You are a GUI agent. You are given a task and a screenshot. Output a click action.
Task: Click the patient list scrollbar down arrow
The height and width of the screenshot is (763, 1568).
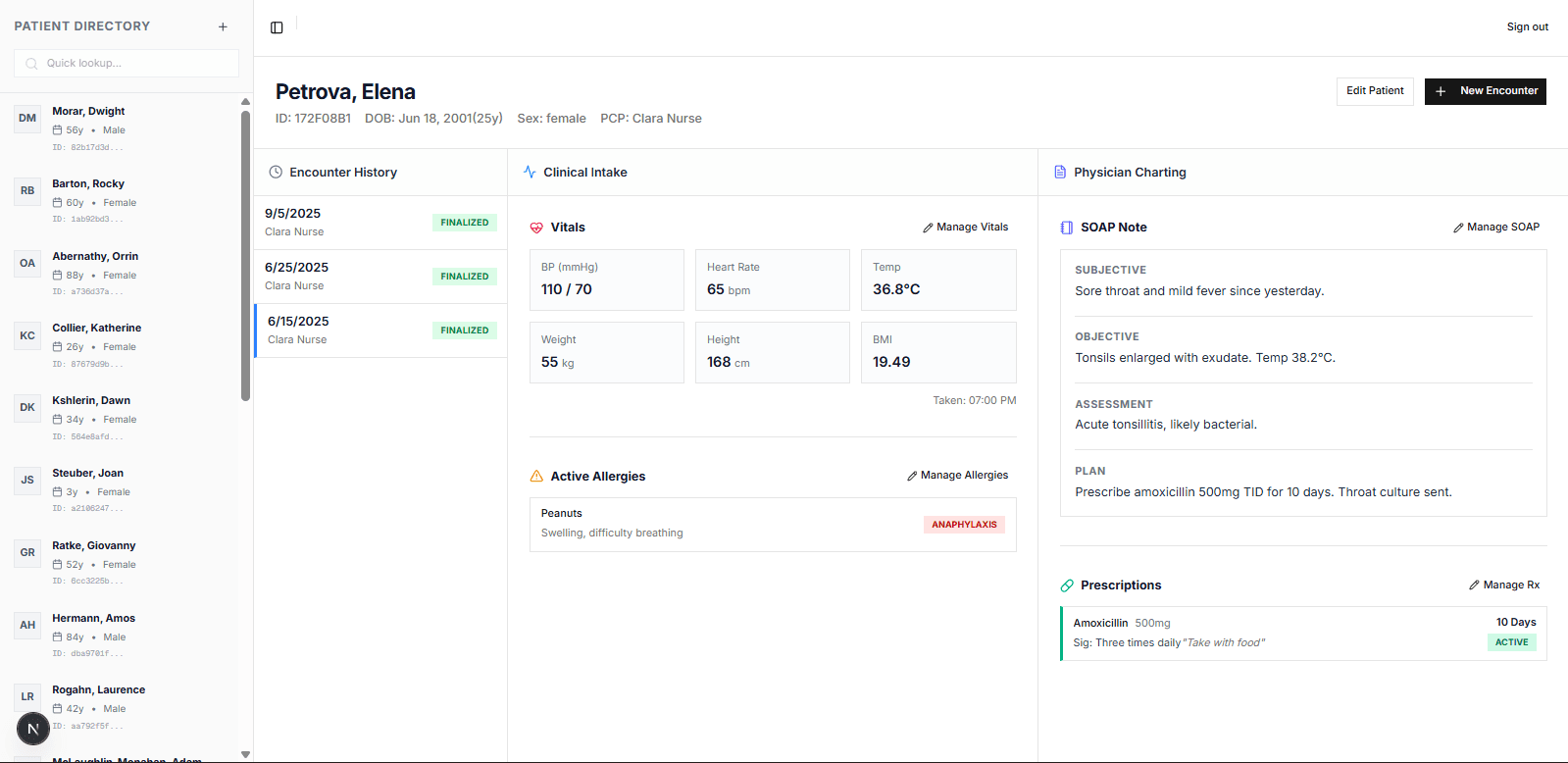tap(245, 754)
